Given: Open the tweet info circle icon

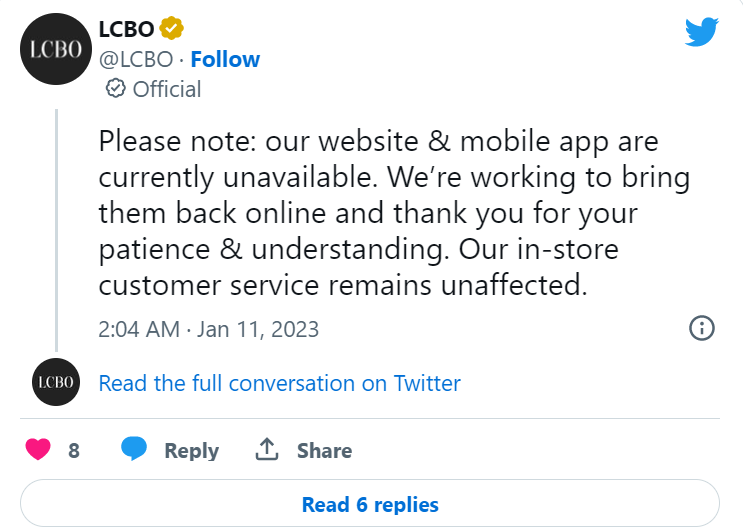Looking at the screenshot, I should coord(702,328).
